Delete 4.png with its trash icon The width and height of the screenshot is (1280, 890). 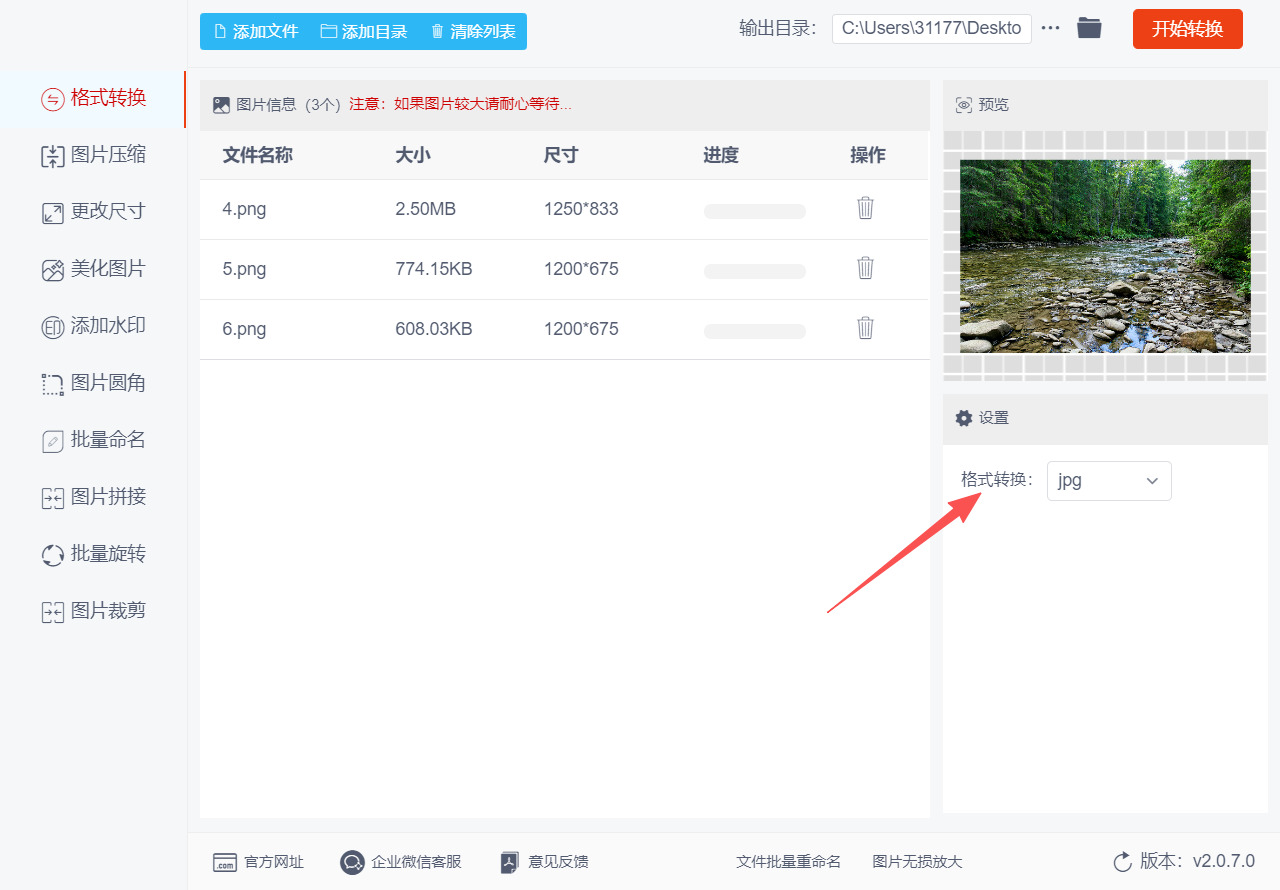coord(866,208)
